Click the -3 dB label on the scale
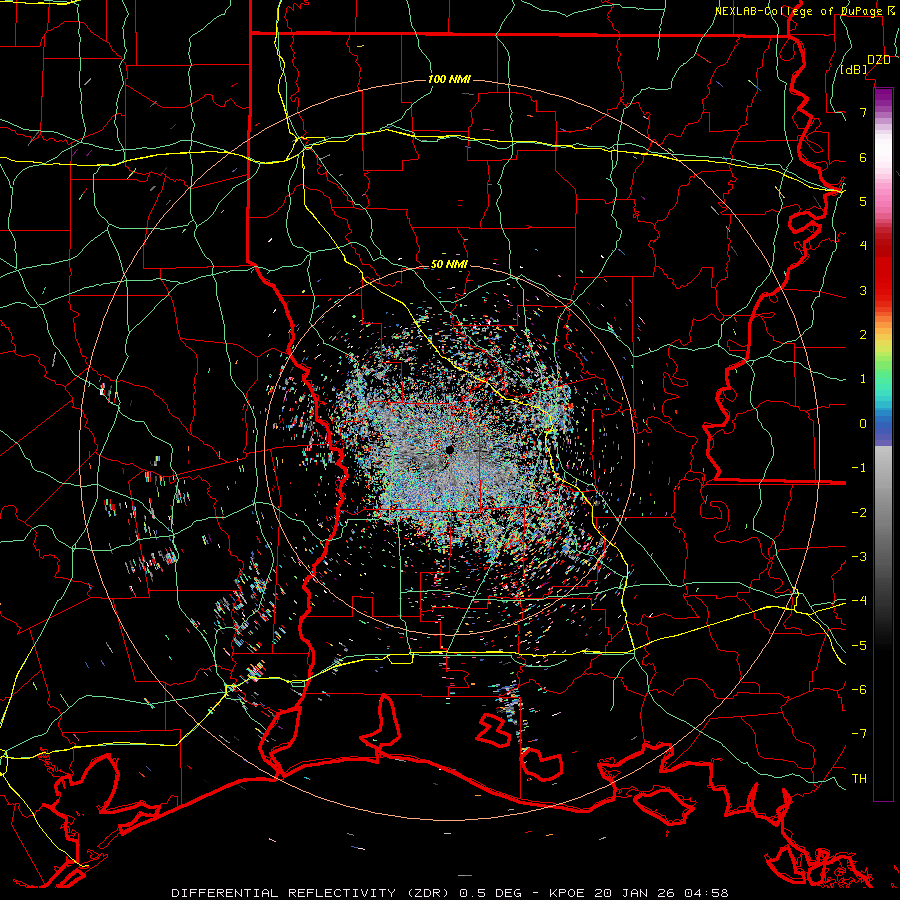 [859, 556]
